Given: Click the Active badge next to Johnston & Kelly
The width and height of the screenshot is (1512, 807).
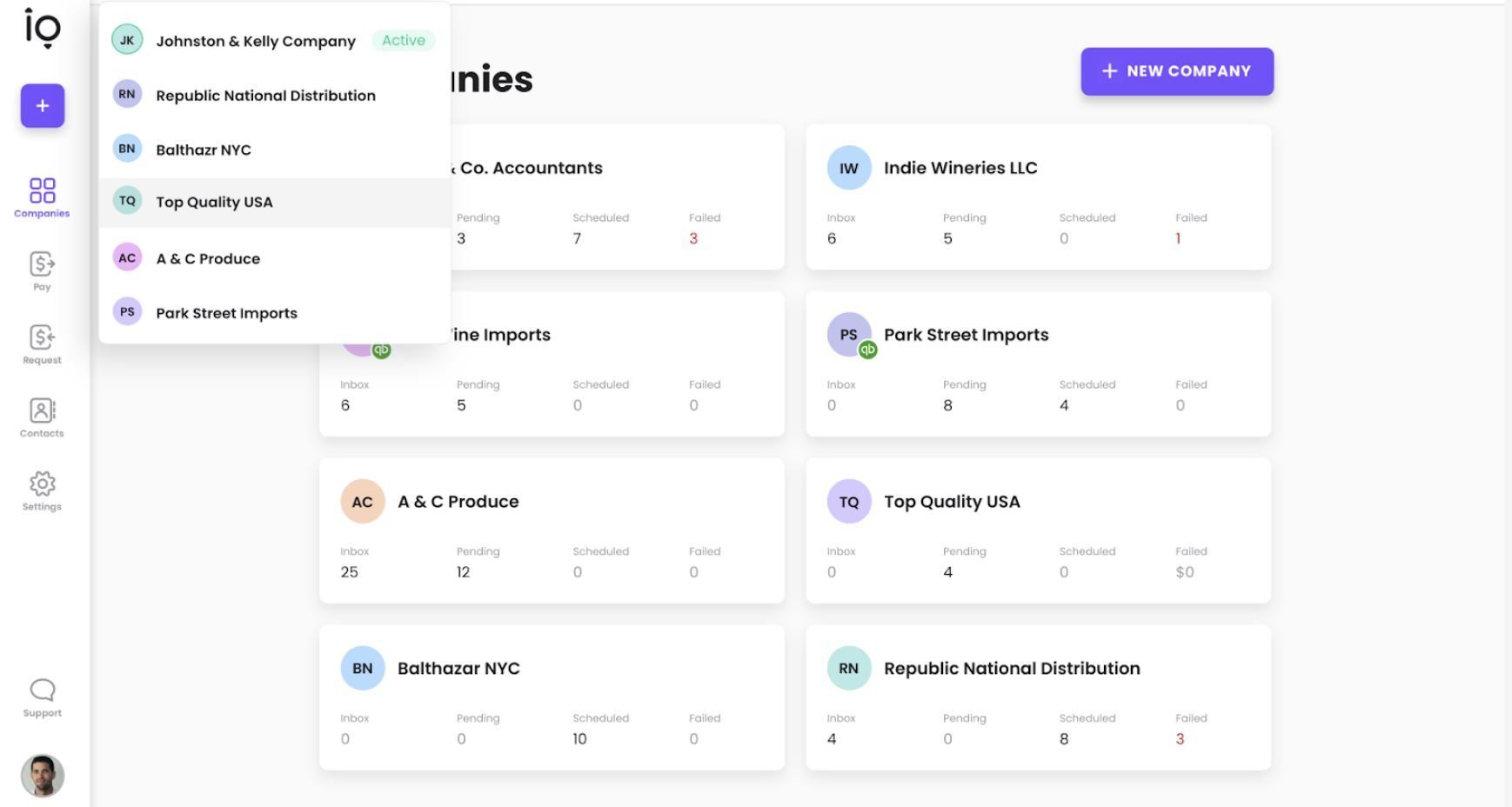Looking at the screenshot, I should [x=403, y=40].
